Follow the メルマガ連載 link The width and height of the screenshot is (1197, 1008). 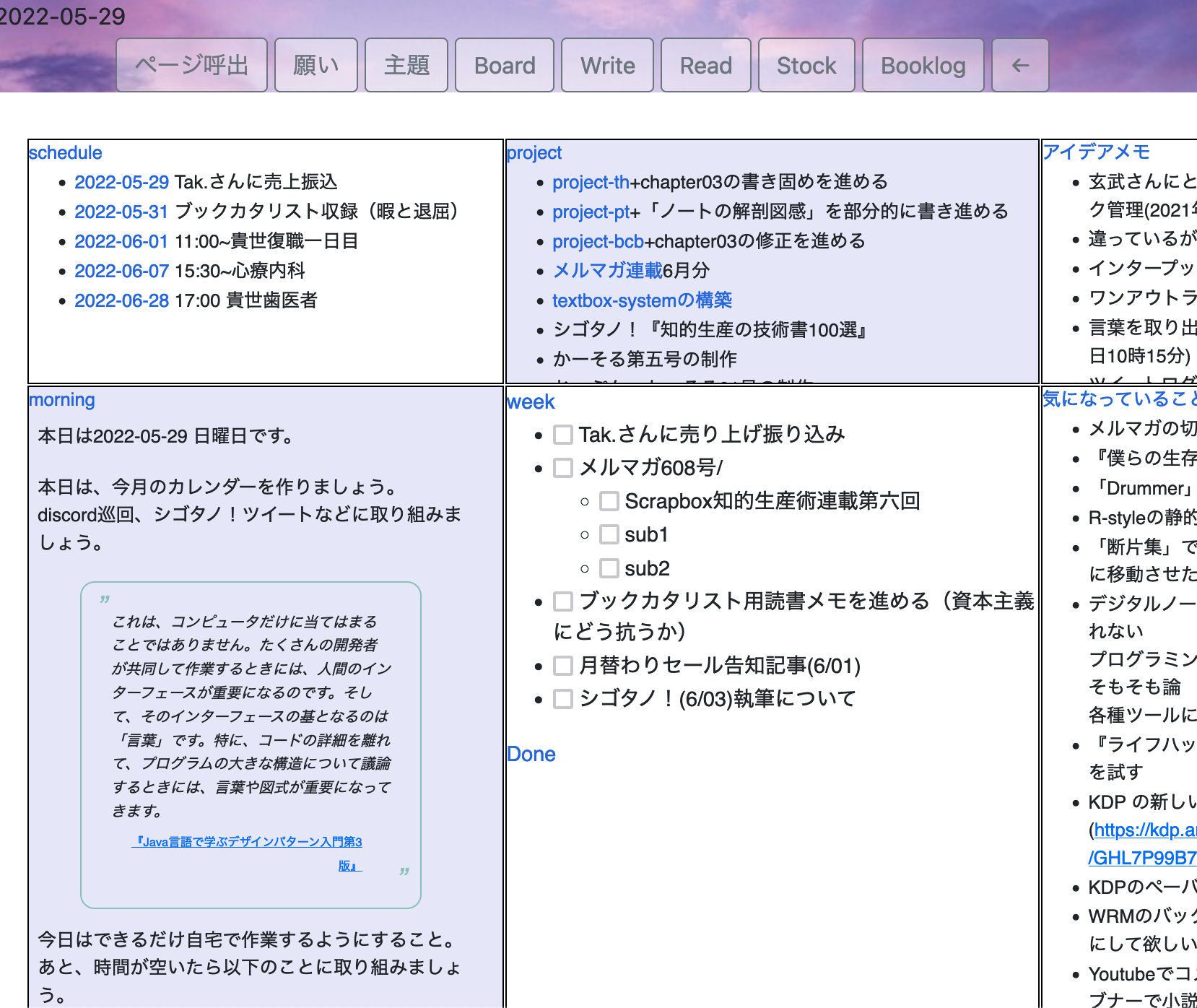(x=606, y=271)
